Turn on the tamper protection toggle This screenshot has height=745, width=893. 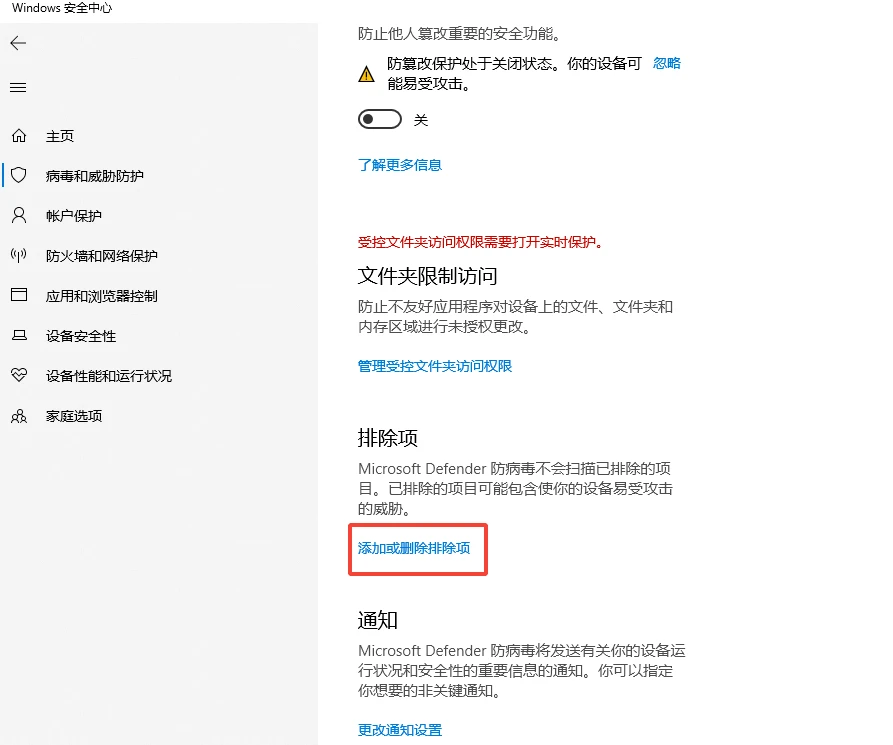(x=380, y=119)
